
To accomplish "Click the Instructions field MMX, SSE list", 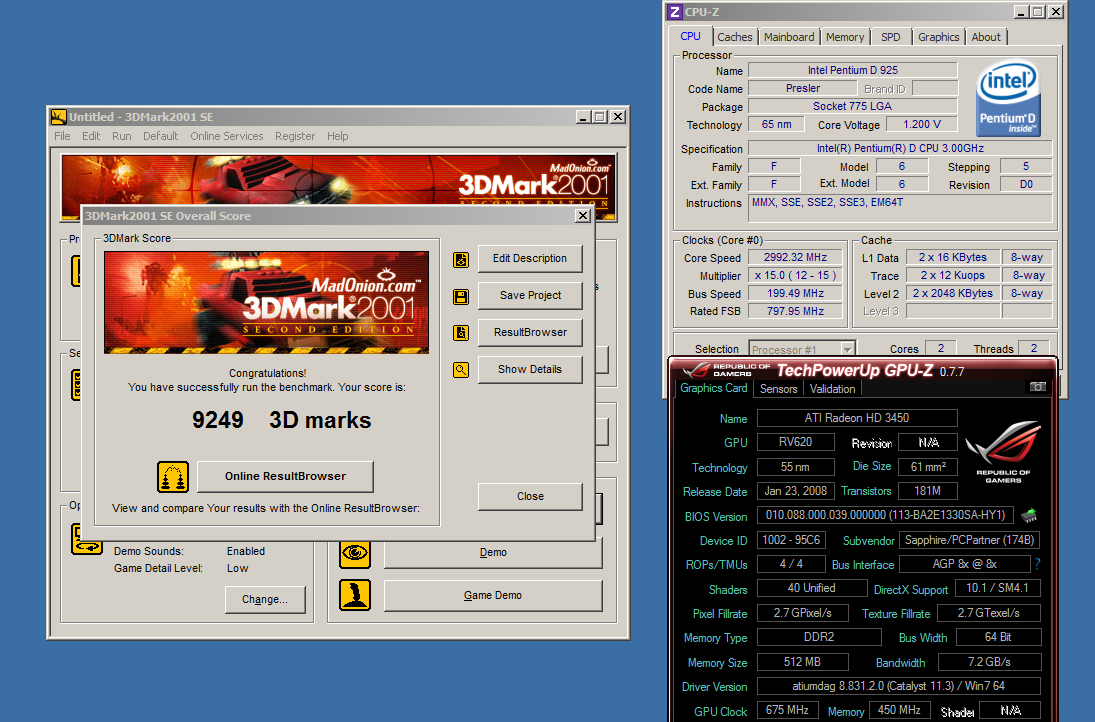I will point(900,209).
